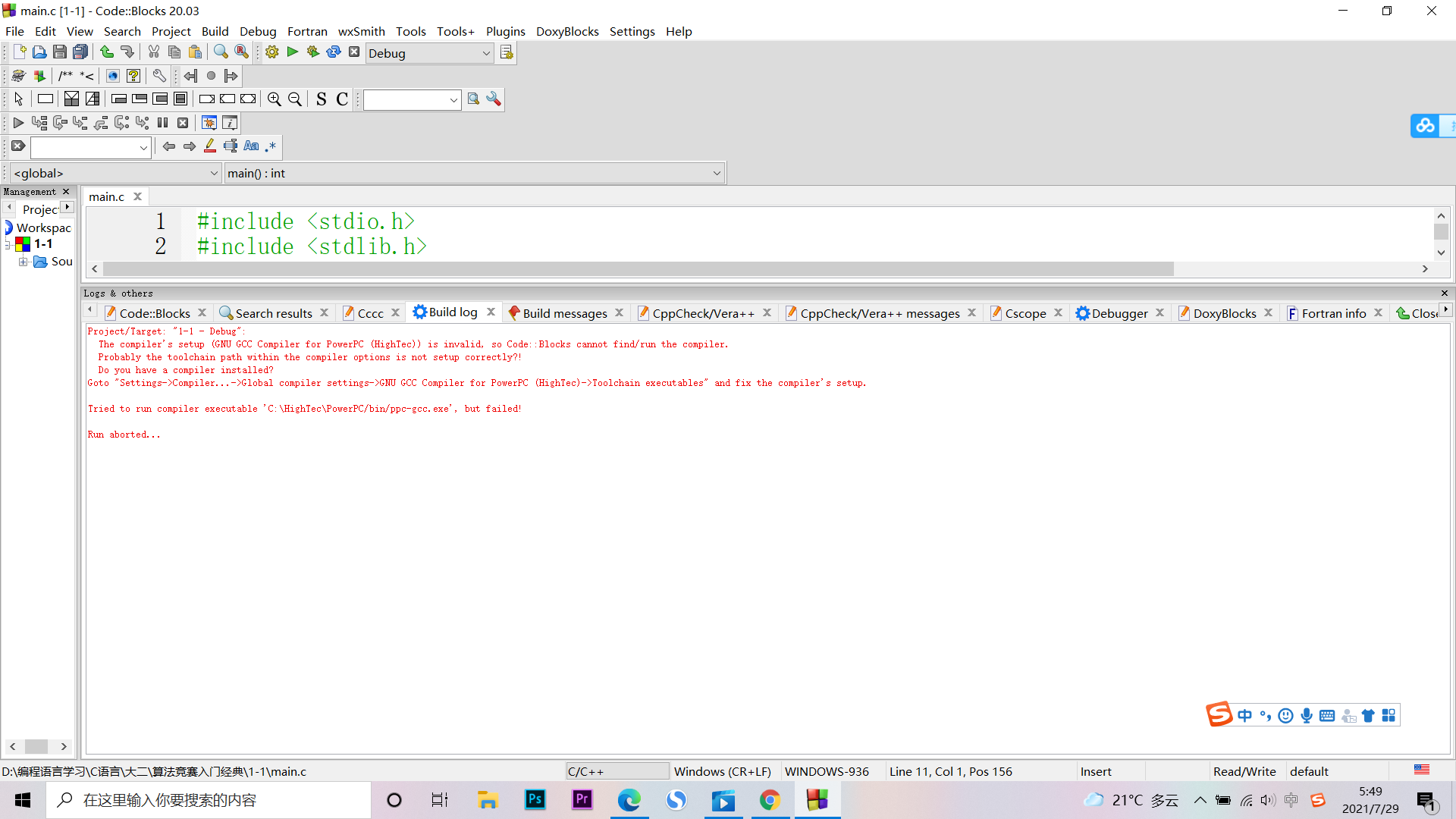Viewport: 1456px width, 819px height.
Task: Click the Paste clipboard icon
Action: [x=195, y=52]
